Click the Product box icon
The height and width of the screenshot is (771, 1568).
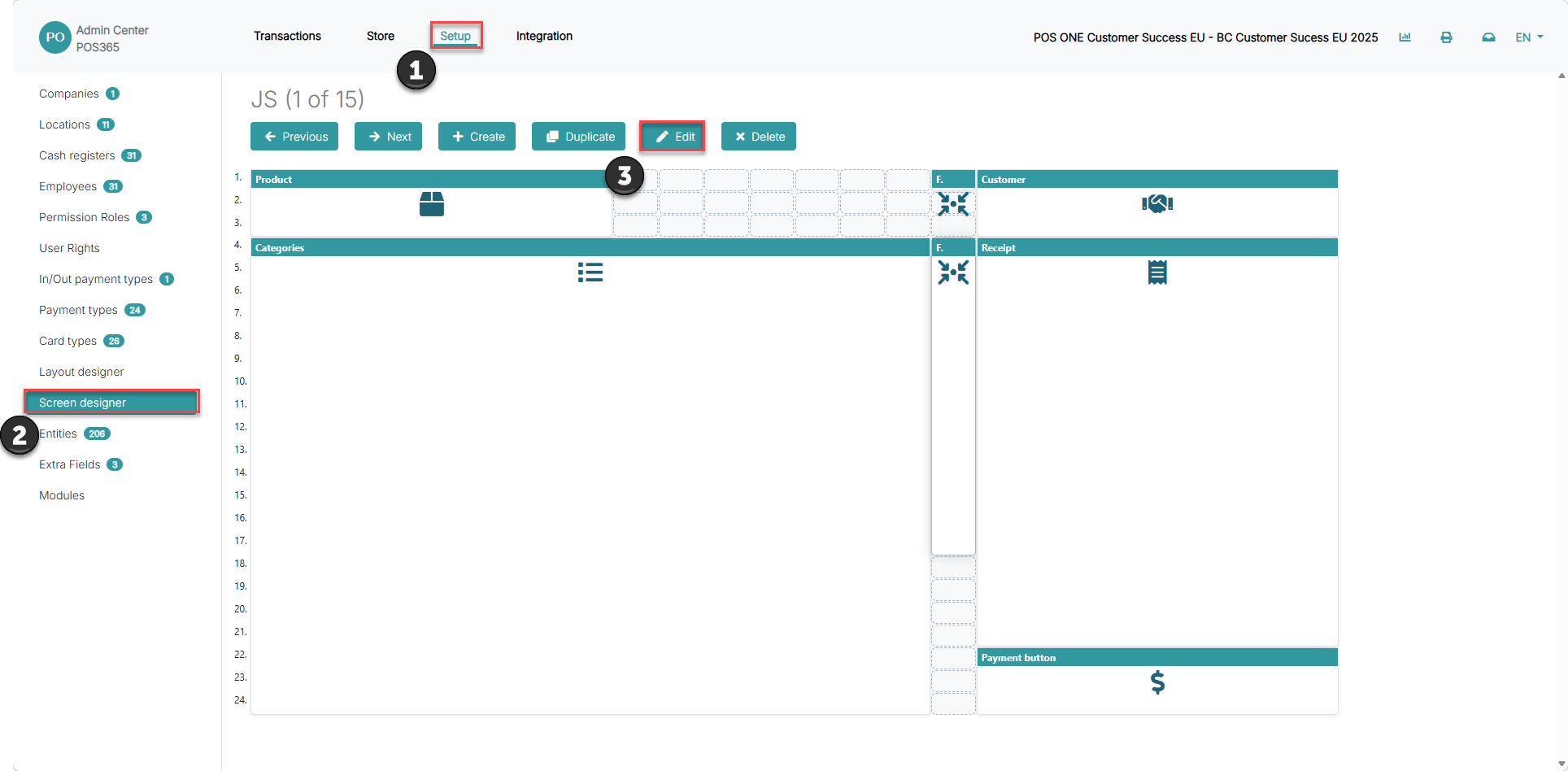point(431,204)
